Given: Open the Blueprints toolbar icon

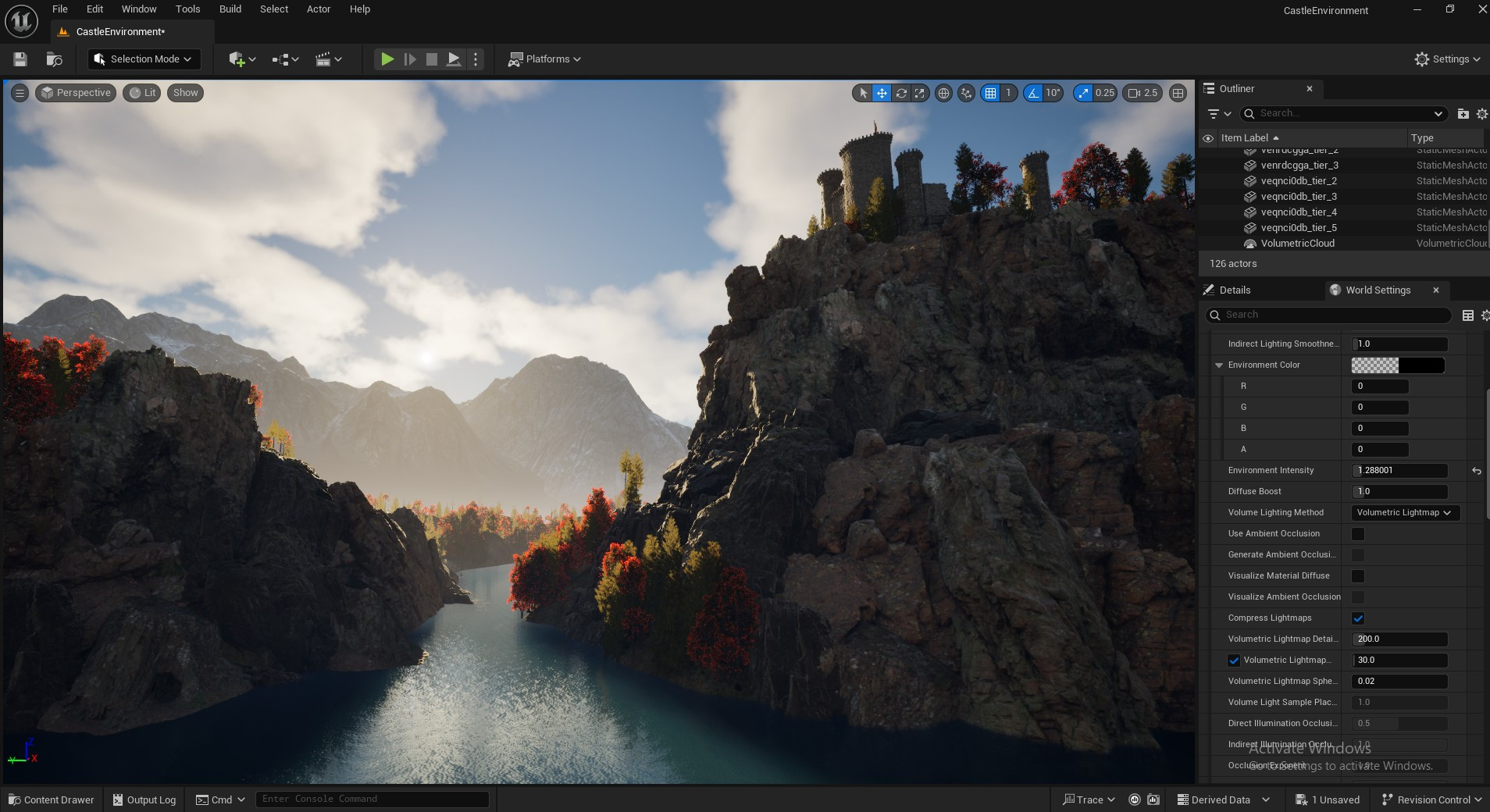Looking at the screenshot, I should point(285,59).
